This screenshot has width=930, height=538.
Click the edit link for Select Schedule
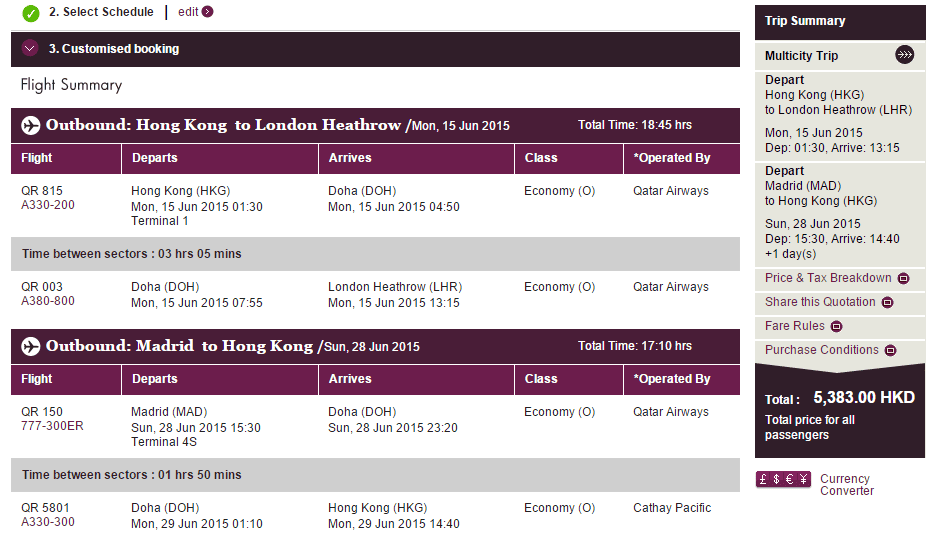188,12
